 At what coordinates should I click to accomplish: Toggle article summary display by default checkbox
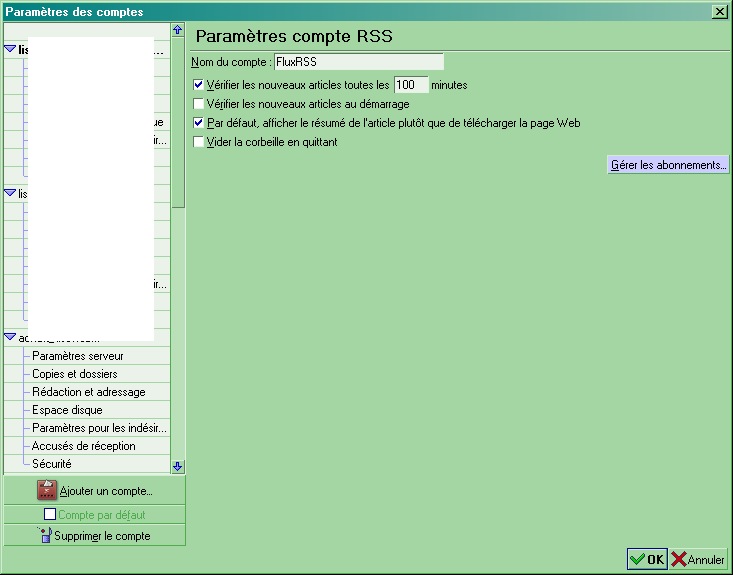coord(199,123)
